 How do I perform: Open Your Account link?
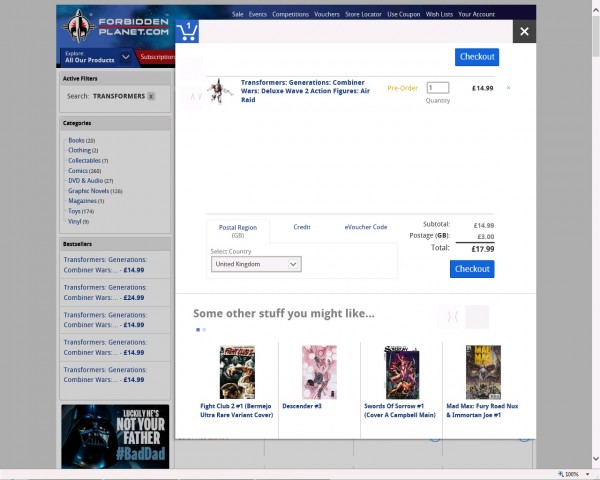[x=476, y=14]
